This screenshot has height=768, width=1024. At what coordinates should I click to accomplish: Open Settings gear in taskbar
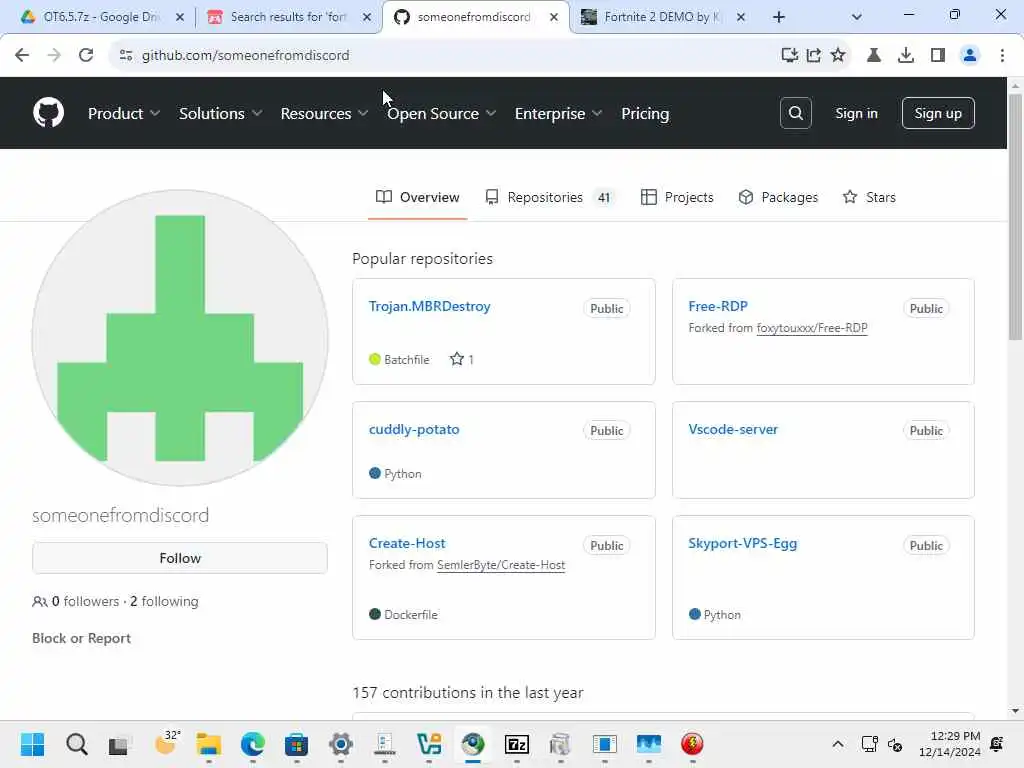pyautogui.click(x=341, y=744)
